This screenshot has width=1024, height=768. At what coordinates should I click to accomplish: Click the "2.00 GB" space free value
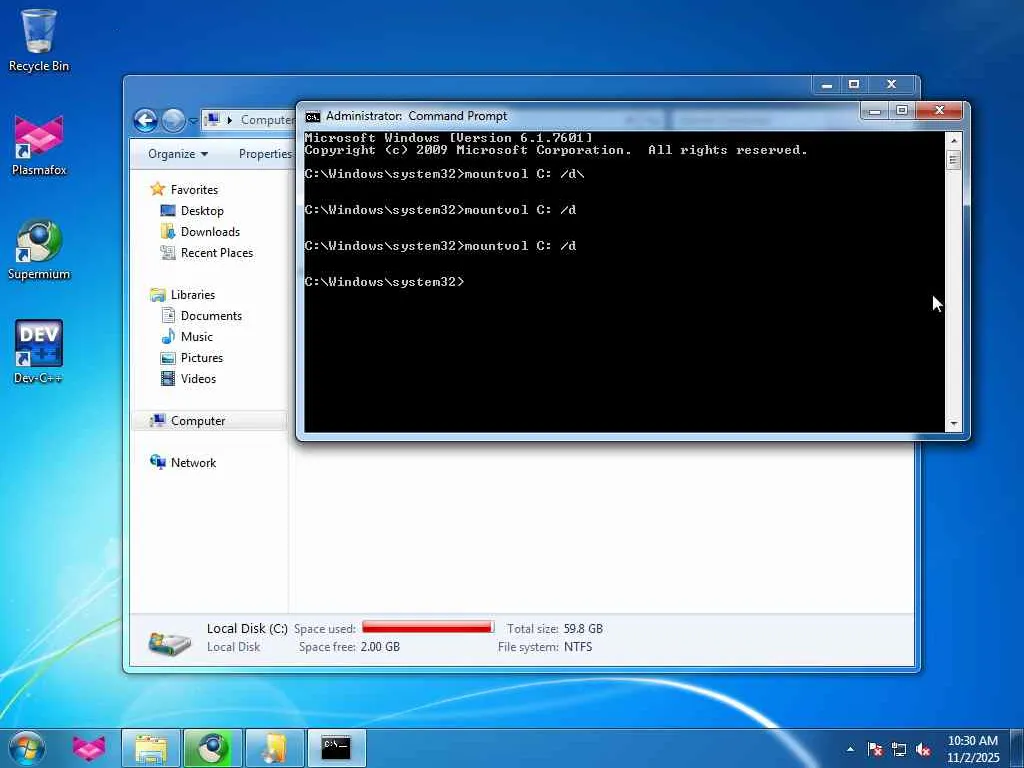click(380, 647)
